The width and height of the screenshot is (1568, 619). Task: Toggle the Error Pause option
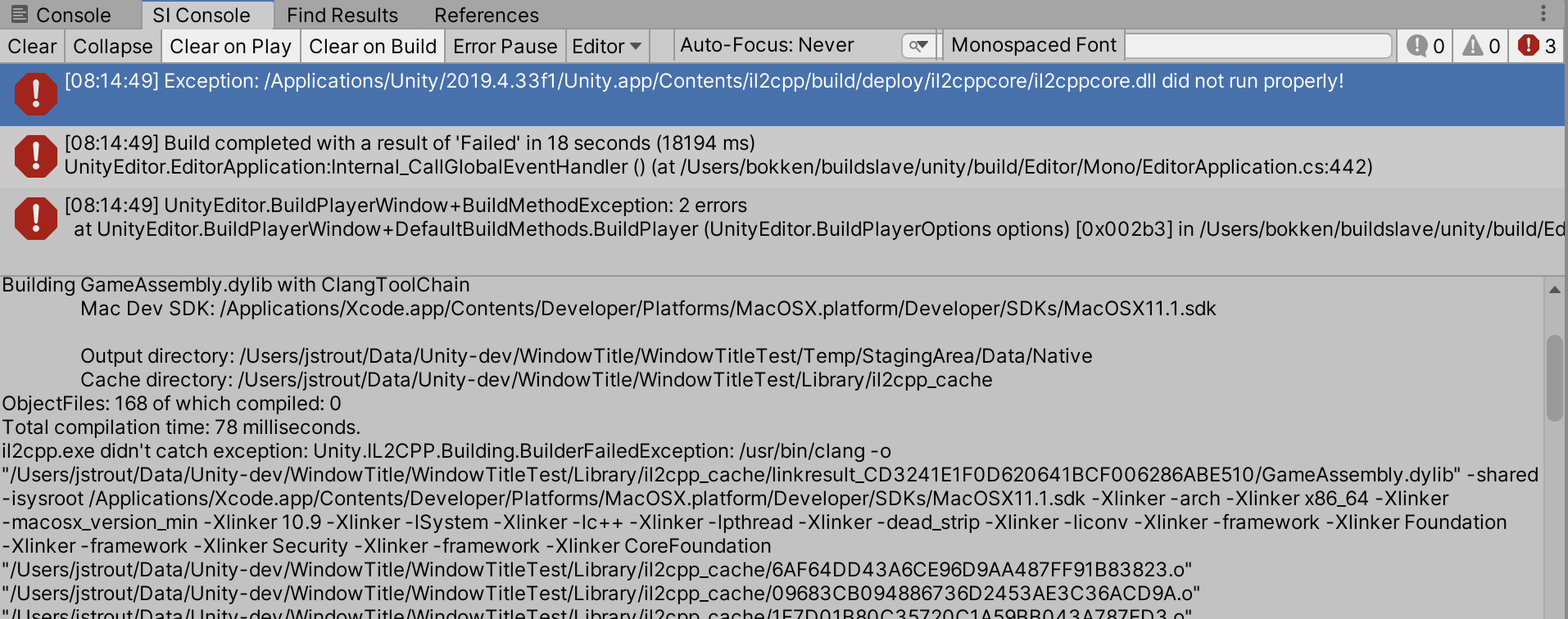(505, 47)
